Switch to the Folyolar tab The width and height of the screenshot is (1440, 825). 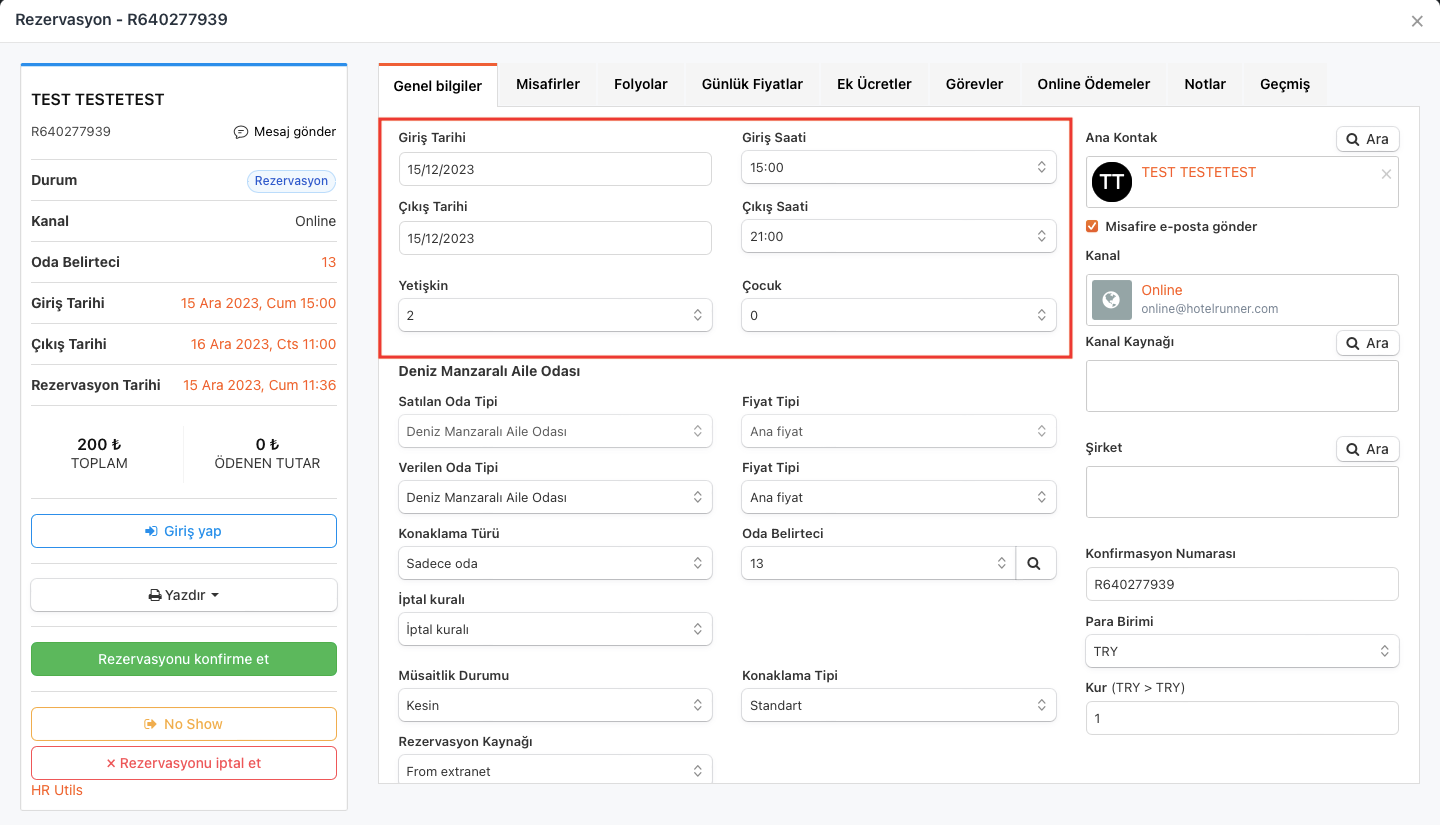640,84
